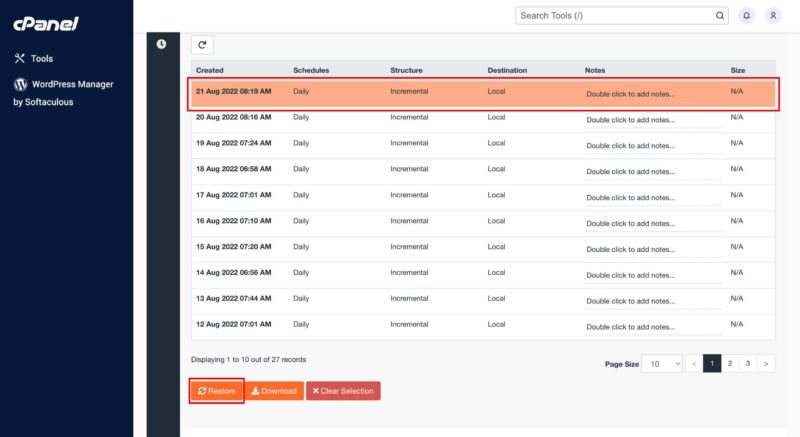The width and height of the screenshot is (800, 437).
Task: Click the search magnifier icon
Action: (719, 16)
